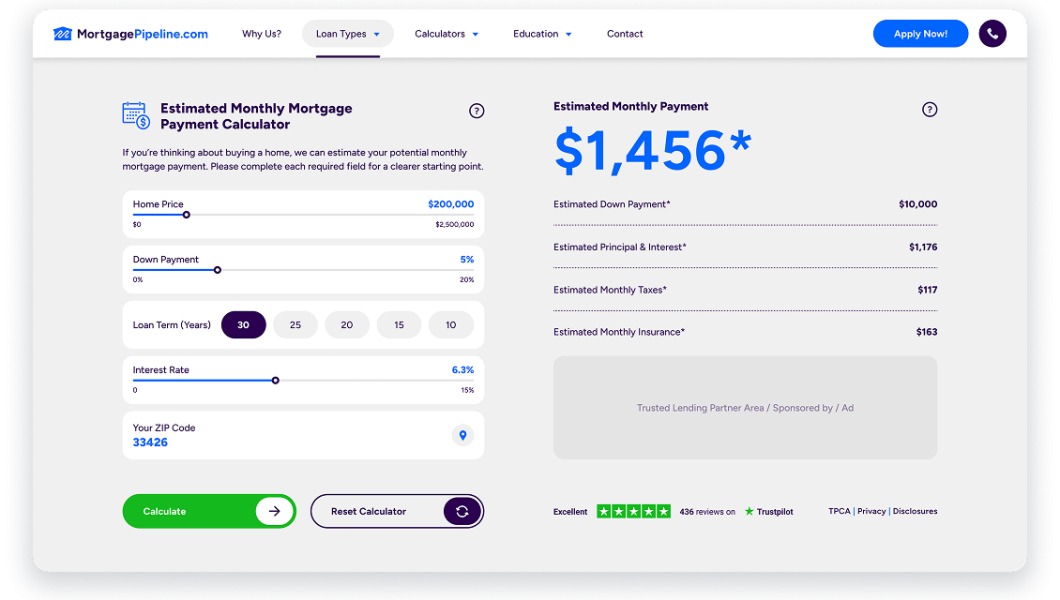
Task: Open the Privacy link
Action: pyautogui.click(x=871, y=511)
